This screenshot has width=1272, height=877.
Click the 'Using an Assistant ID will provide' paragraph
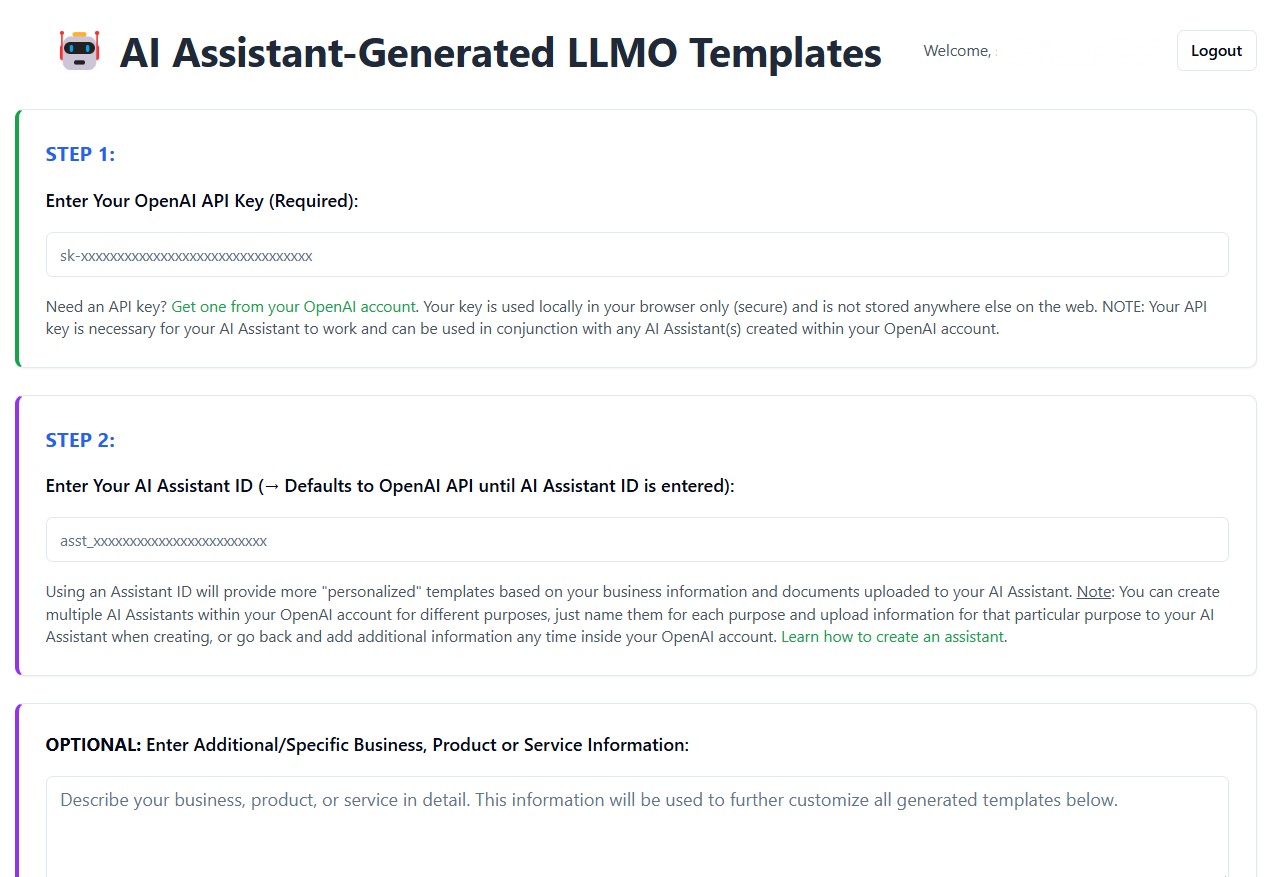click(x=633, y=614)
